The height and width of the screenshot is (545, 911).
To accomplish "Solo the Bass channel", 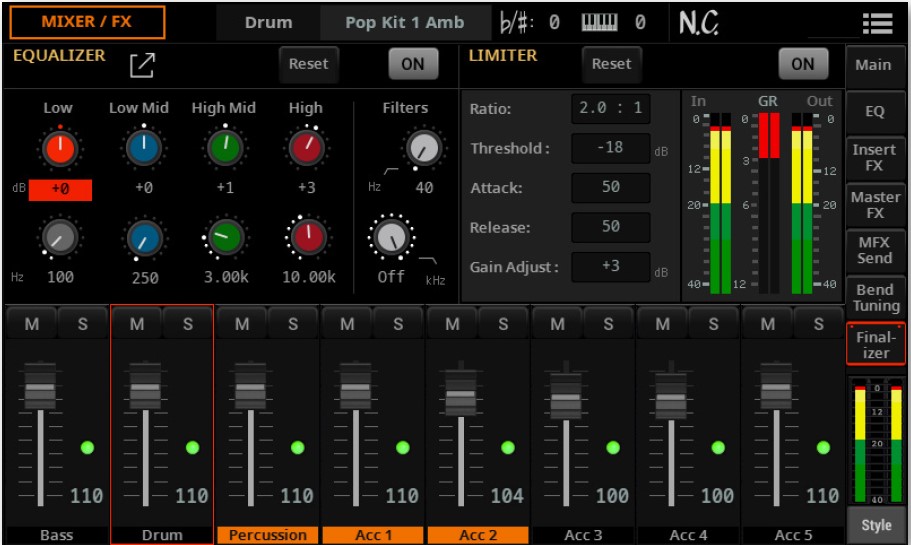I will (x=83, y=324).
